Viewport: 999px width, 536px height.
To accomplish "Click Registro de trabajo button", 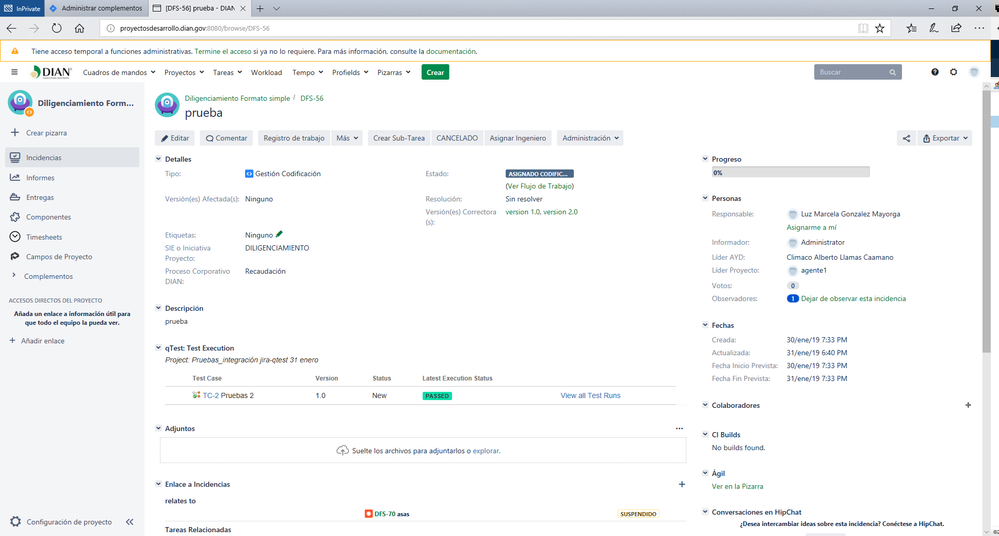I will (294, 138).
